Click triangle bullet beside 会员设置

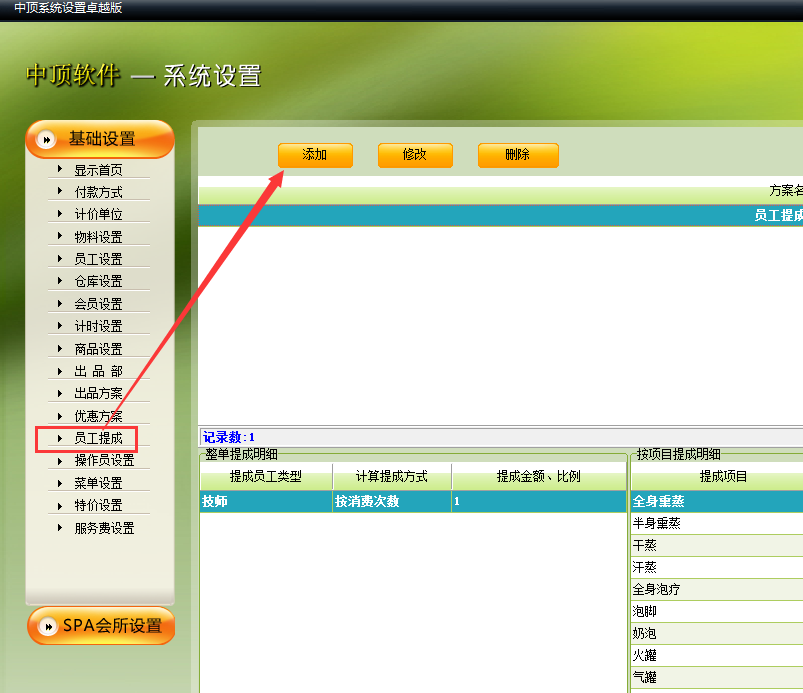pyautogui.click(x=60, y=303)
